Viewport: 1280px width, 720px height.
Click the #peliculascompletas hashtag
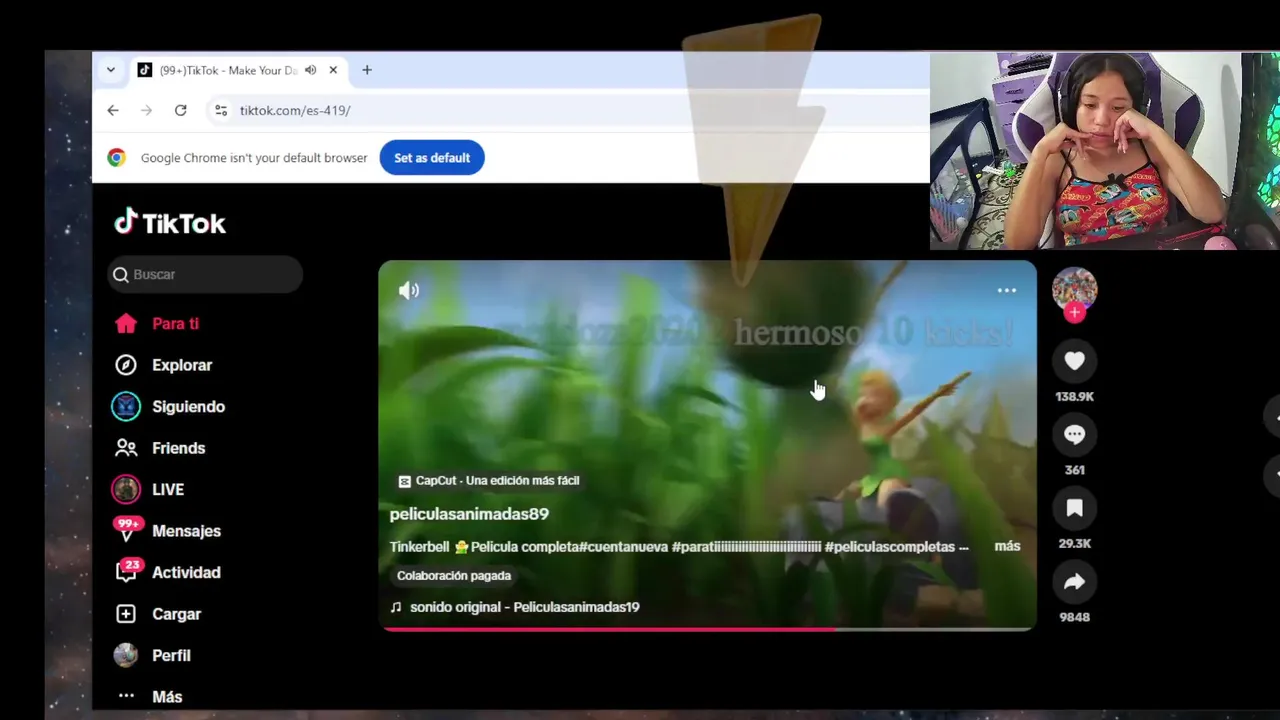[890, 547]
